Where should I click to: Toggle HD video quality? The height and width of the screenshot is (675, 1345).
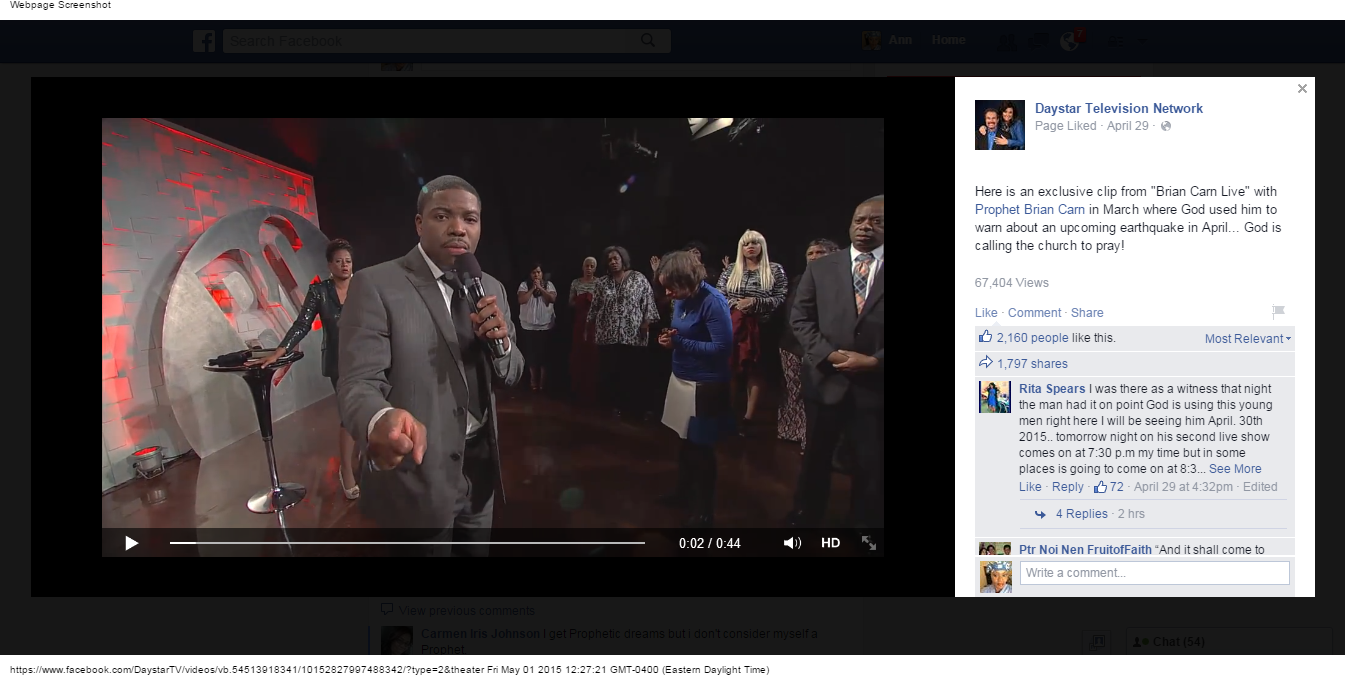(x=830, y=543)
